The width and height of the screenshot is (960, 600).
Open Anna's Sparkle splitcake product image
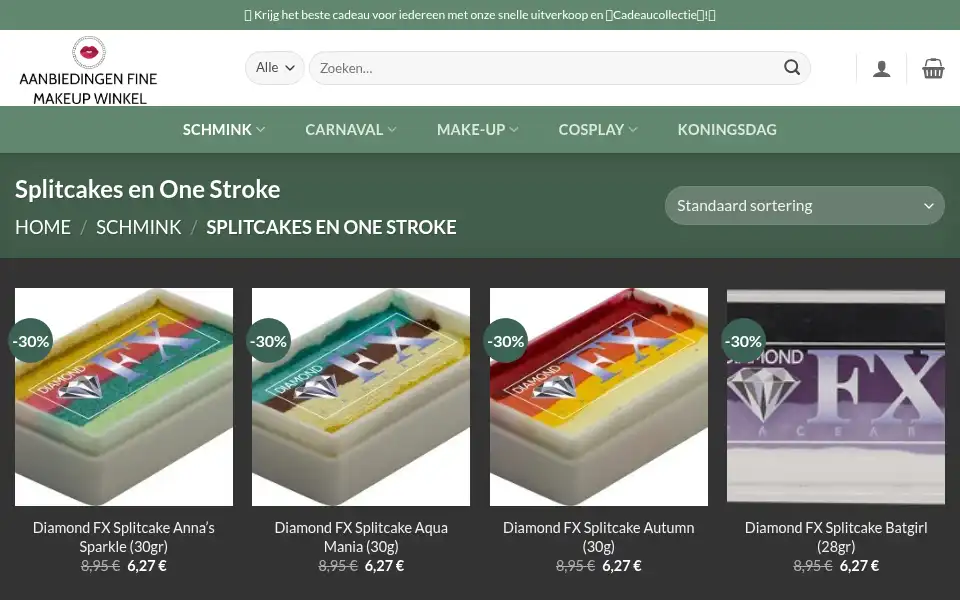coord(124,397)
